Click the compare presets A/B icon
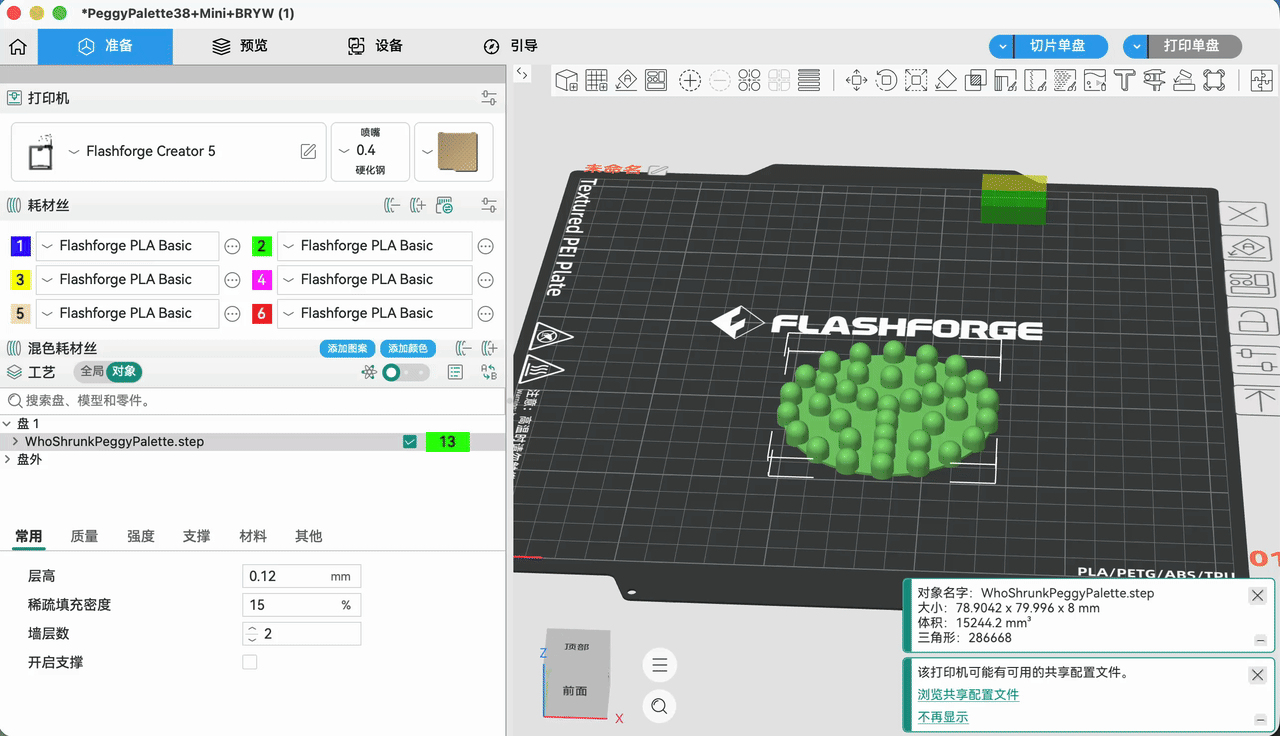Screen dimensions: 1280x736 pos(489,372)
